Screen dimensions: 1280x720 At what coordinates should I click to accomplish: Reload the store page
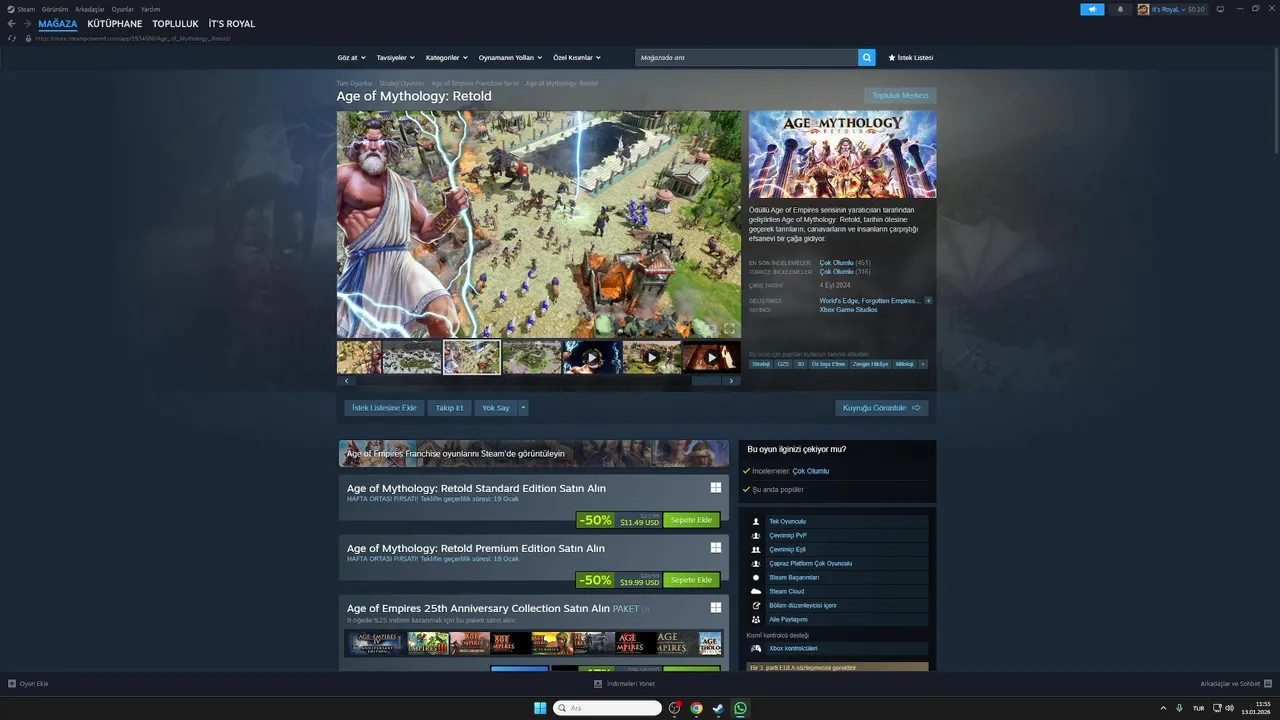click(12, 38)
